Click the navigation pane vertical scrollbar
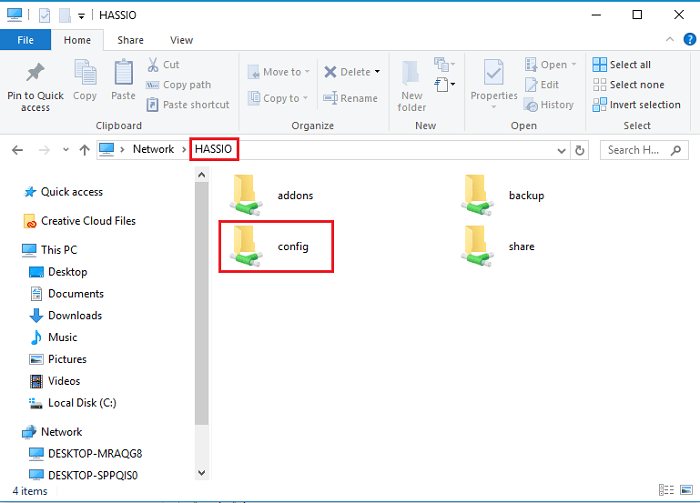This screenshot has width=700, height=503. [x=203, y=300]
